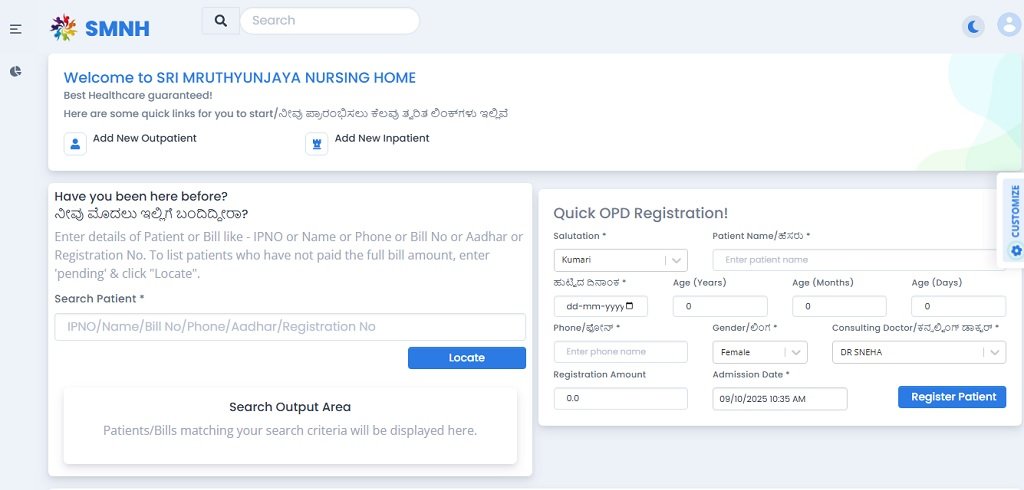
Task: Open the date of birth calendar picker
Action: (629, 306)
